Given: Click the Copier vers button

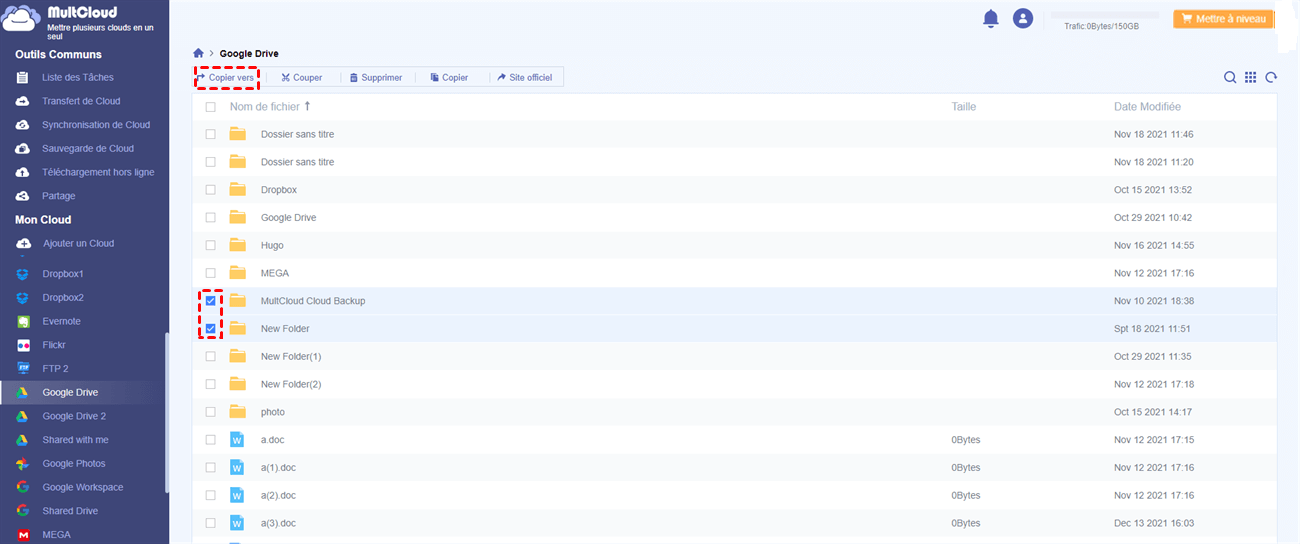Looking at the screenshot, I should click(x=226, y=77).
